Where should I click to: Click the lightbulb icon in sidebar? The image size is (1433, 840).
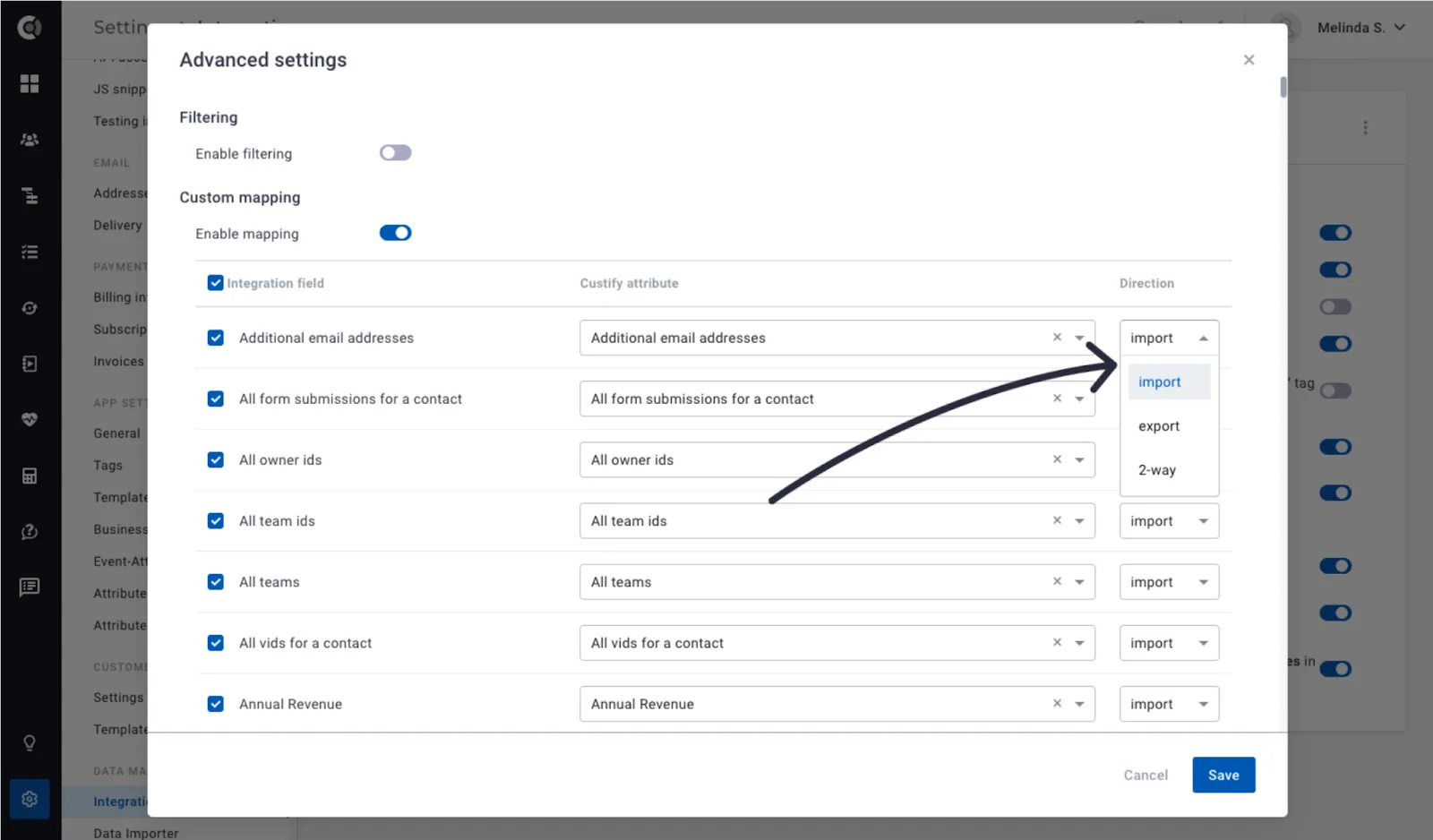(x=30, y=743)
